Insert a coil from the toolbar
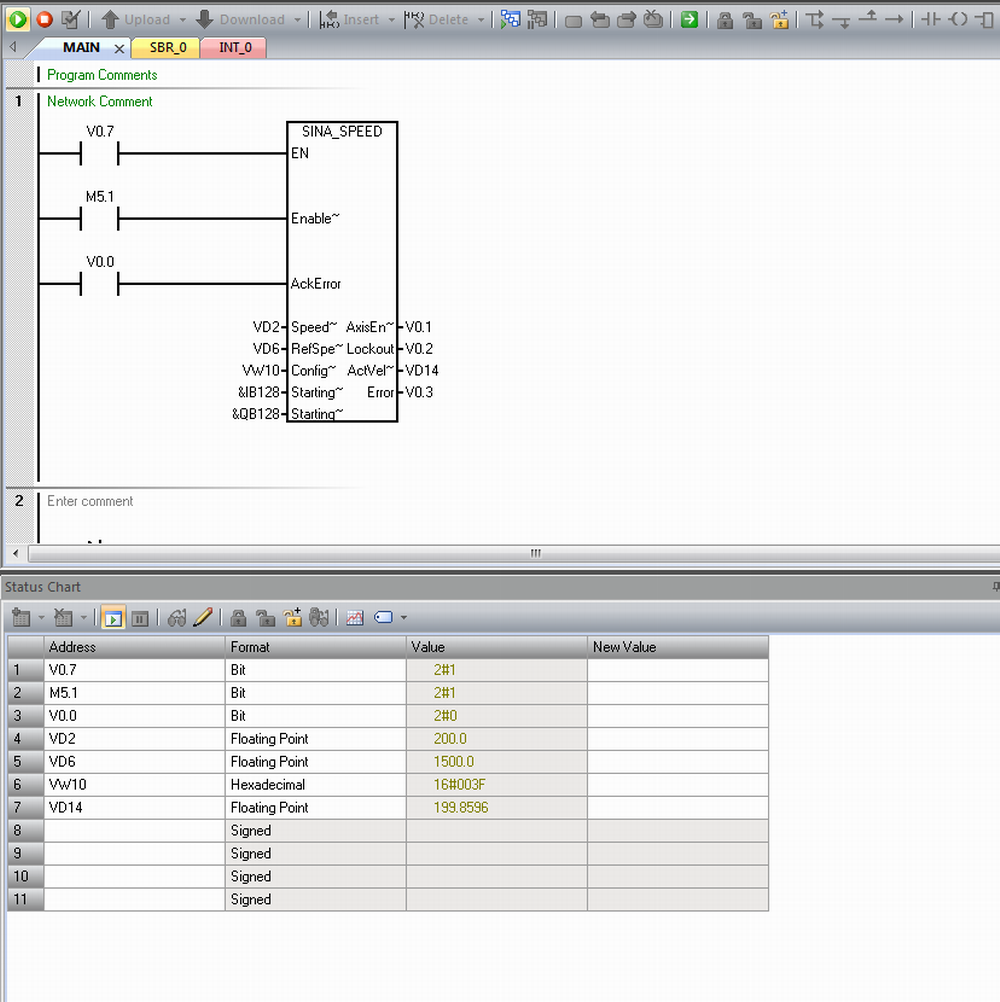 958,19
